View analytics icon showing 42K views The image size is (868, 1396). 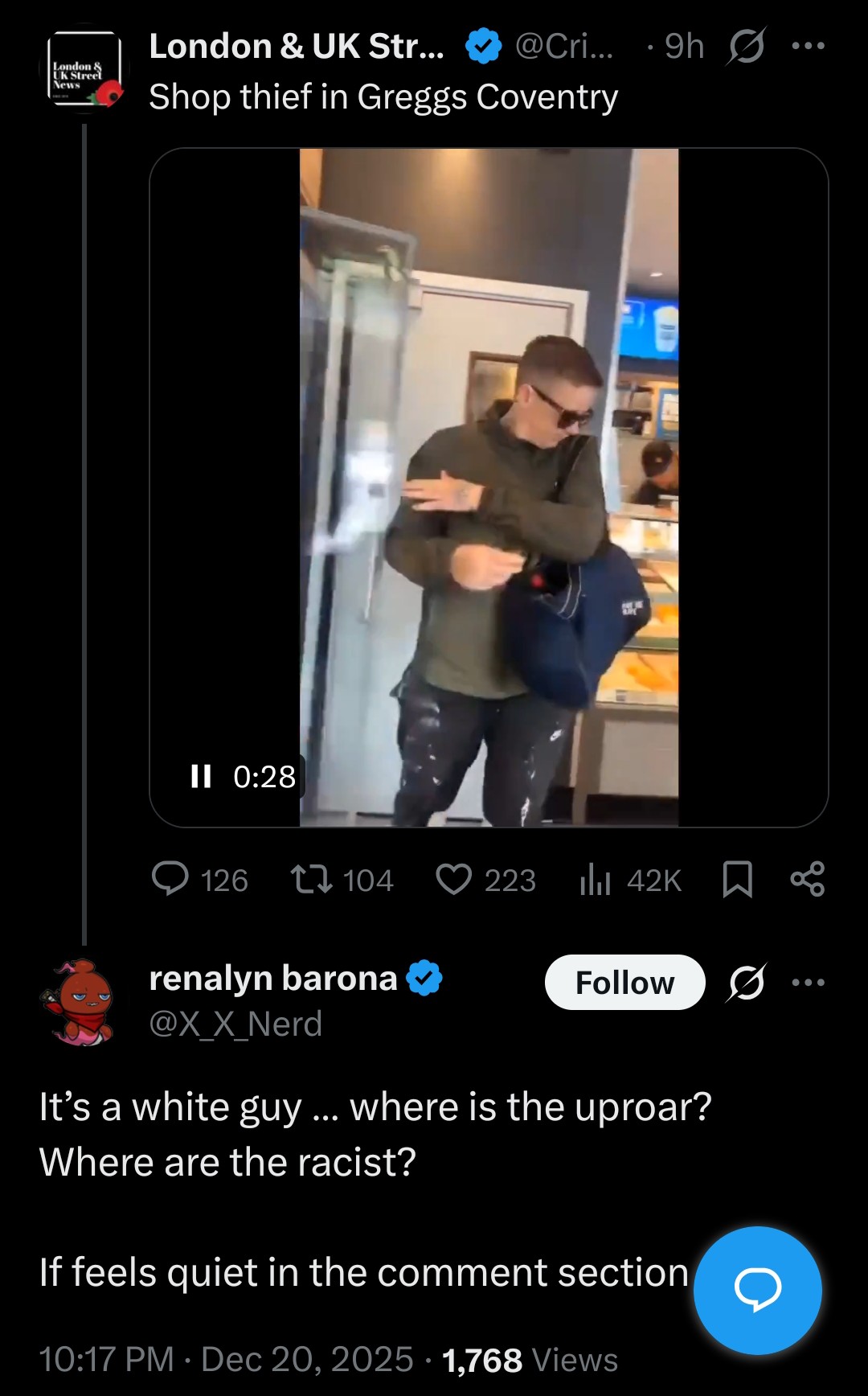click(630, 880)
